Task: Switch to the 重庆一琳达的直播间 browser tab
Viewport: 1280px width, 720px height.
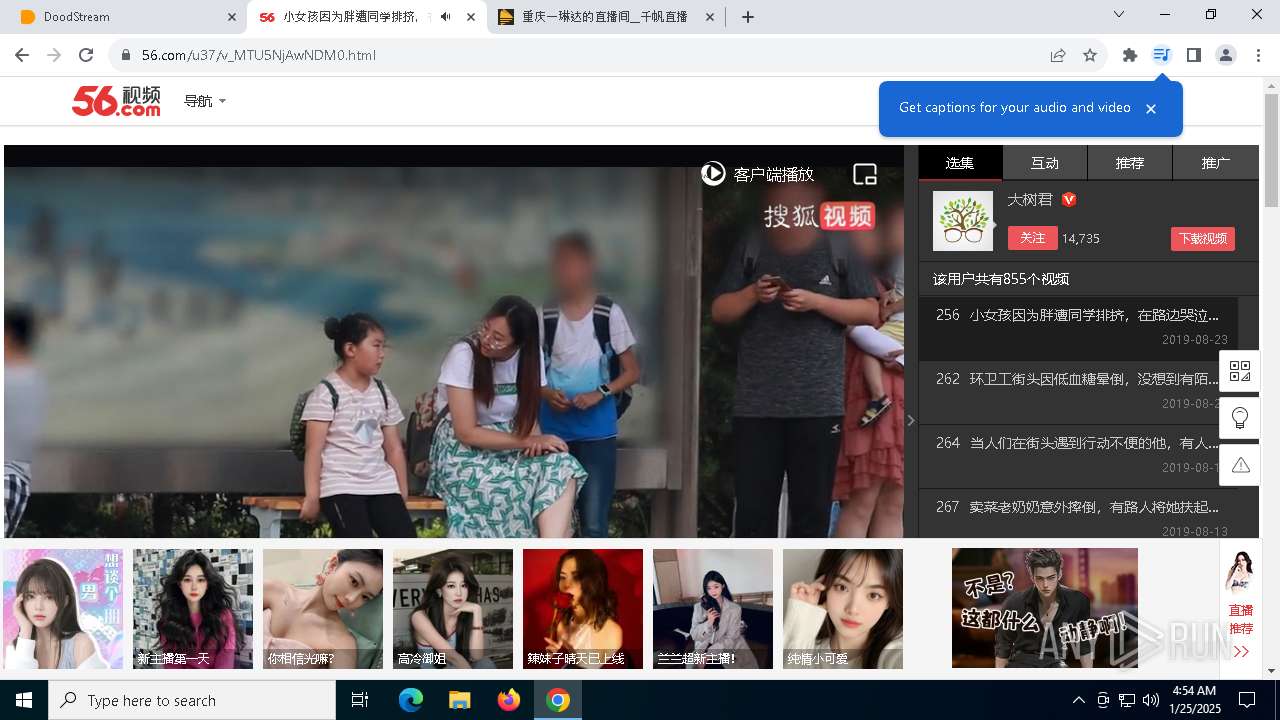Action: click(605, 17)
